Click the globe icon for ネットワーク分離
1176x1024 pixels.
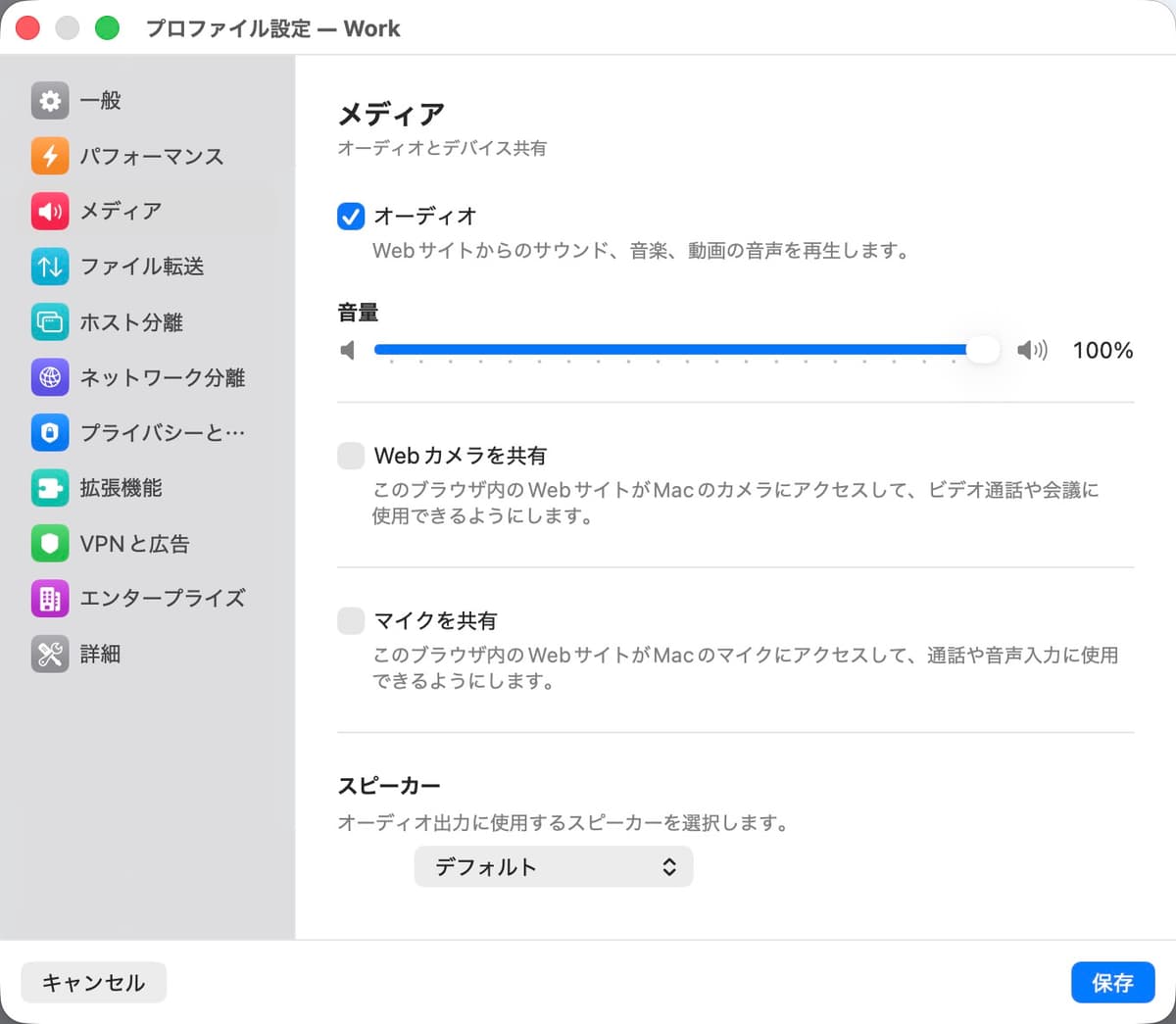50,377
